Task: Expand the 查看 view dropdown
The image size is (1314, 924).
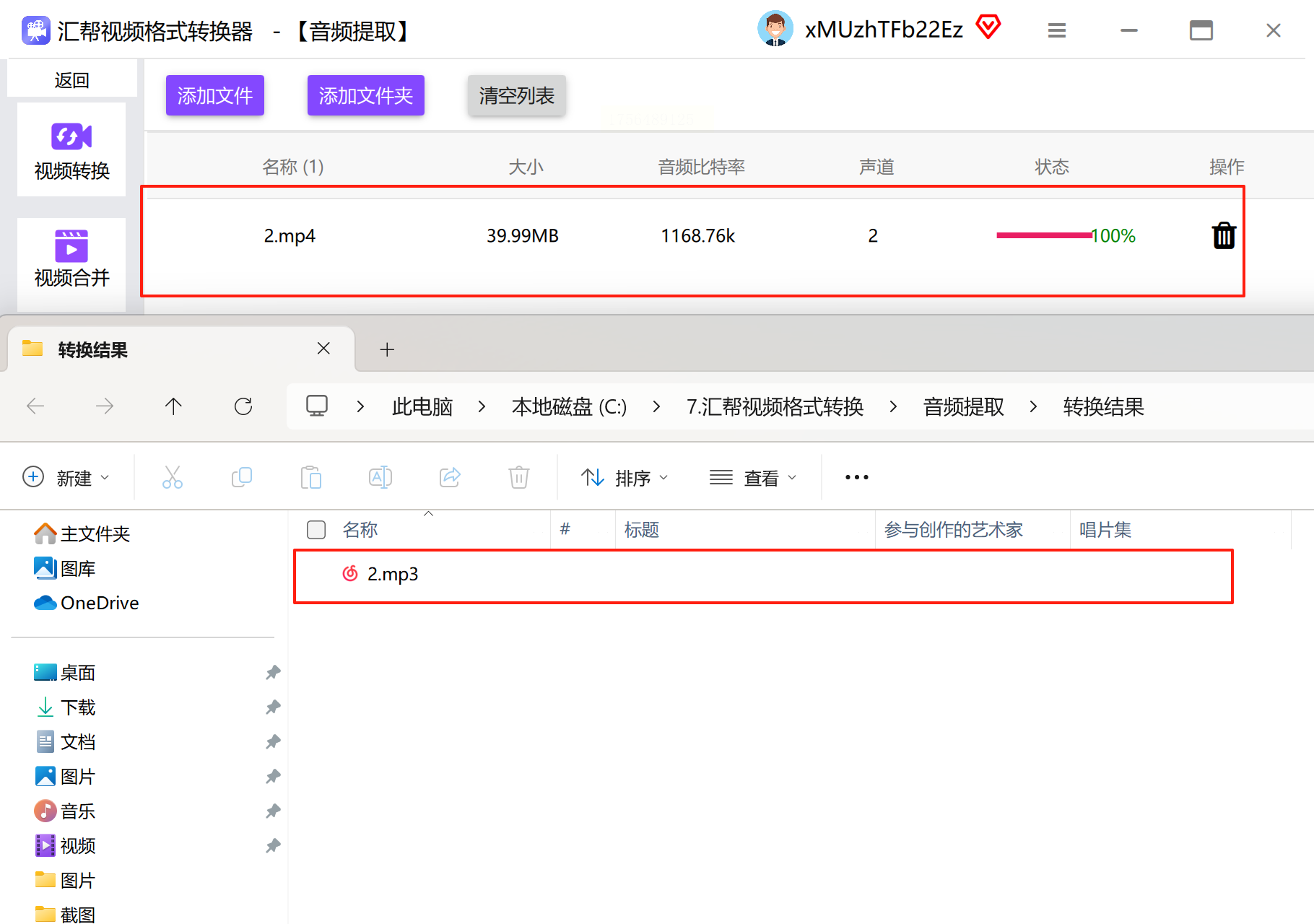Action: click(x=753, y=478)
